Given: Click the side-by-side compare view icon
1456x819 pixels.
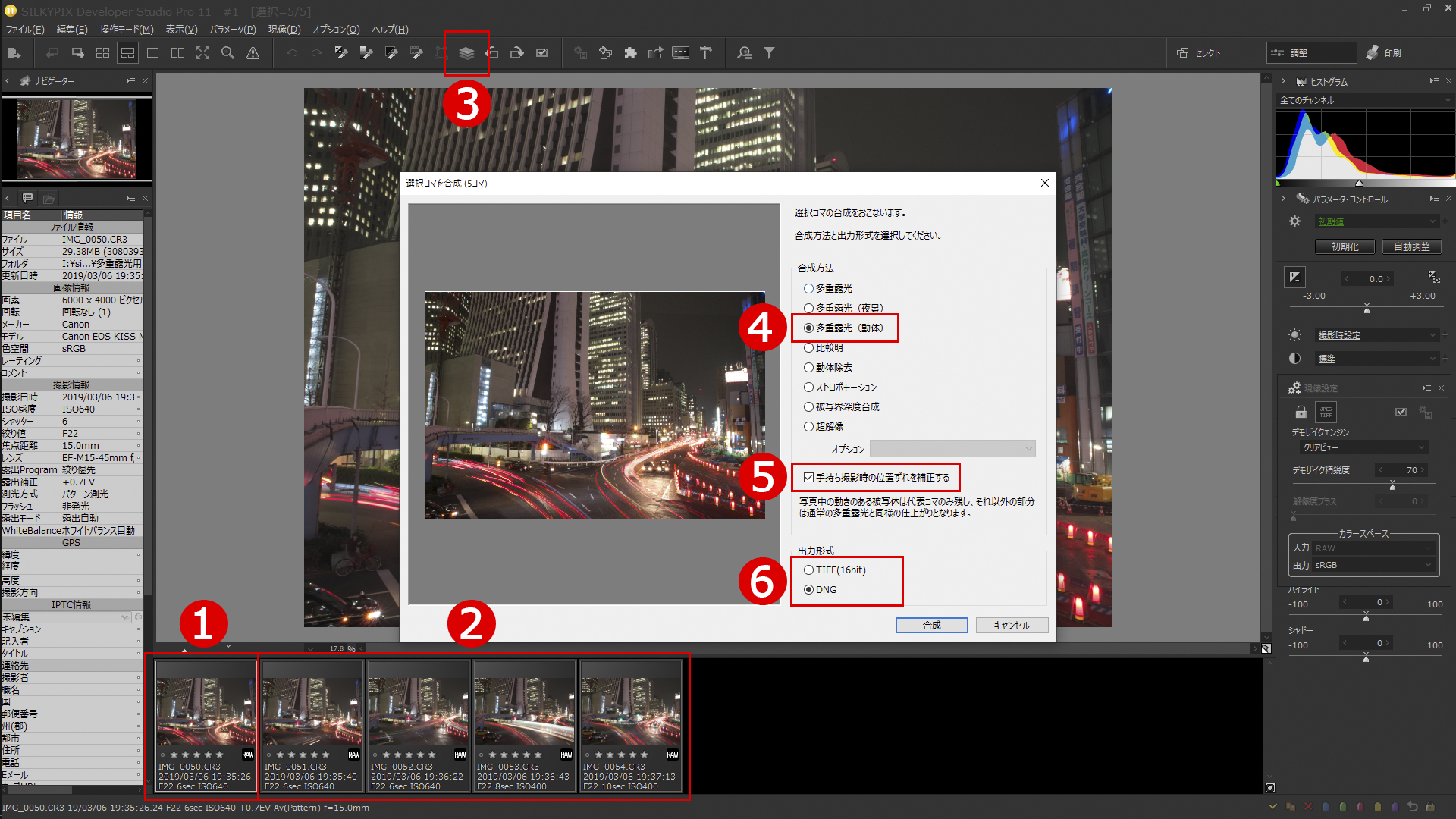Looking at the screenshot, I should click(x=177, y=53).
